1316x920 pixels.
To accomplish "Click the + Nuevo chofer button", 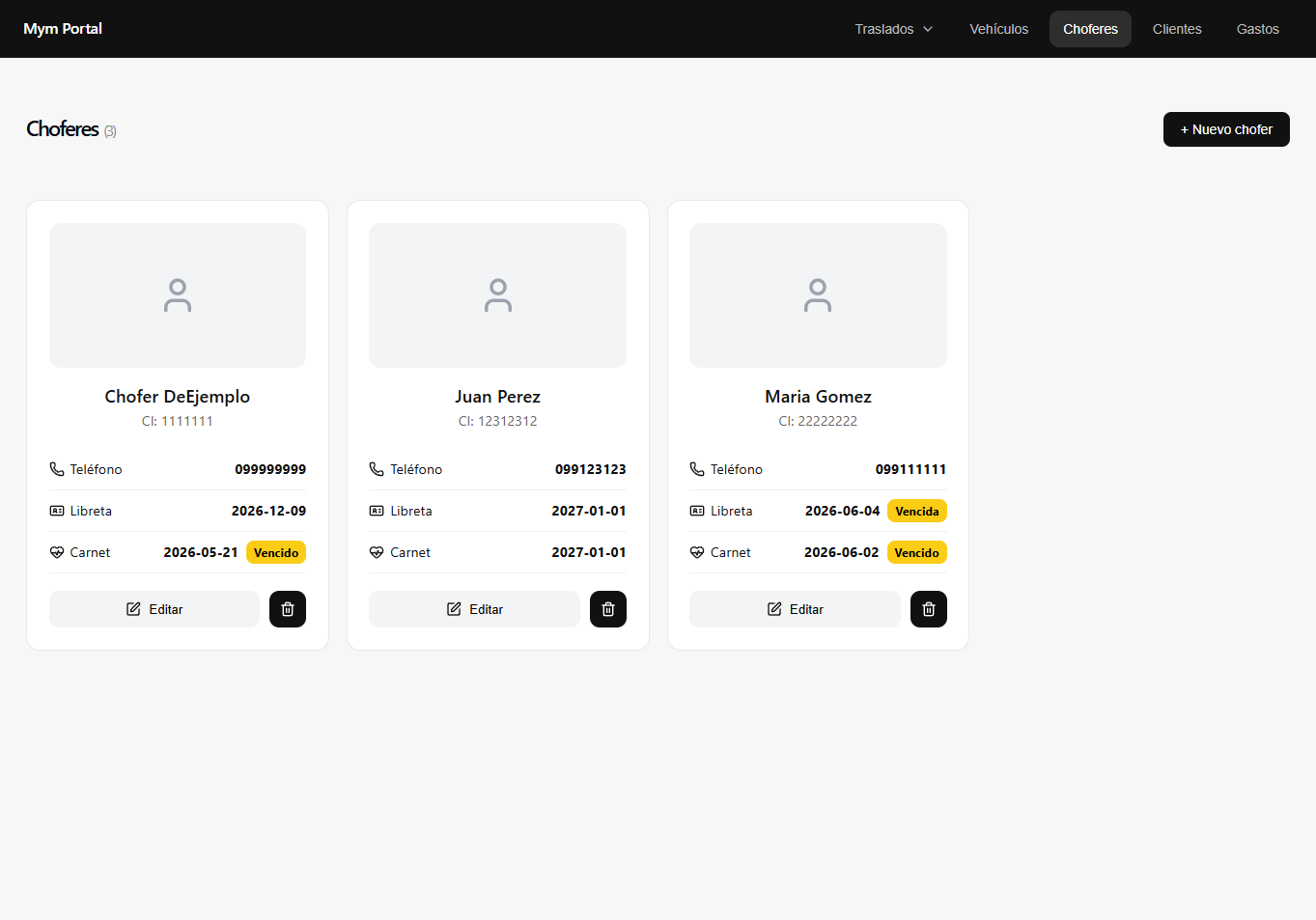I will point(1226,129).
